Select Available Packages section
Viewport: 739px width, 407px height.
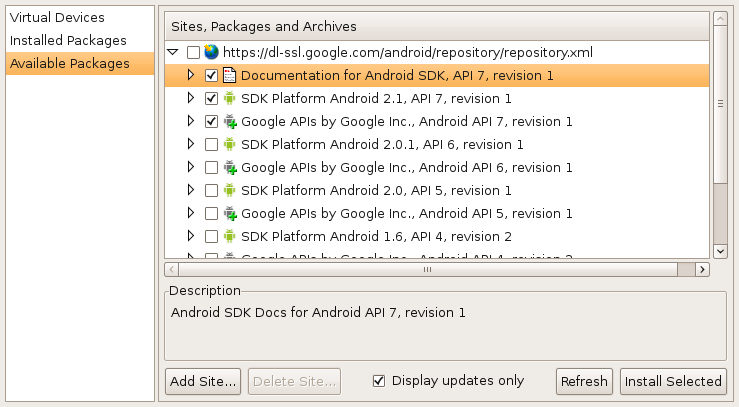pos(80,64)
